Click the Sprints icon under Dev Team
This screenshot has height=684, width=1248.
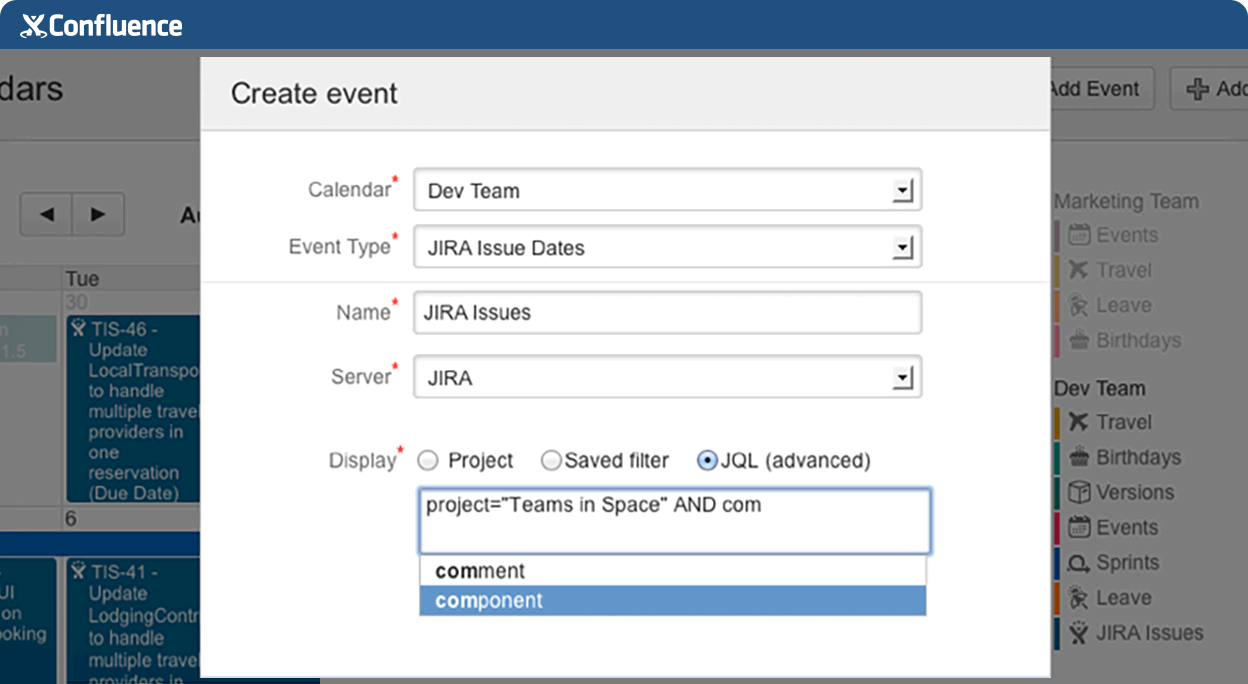point(1078,563)
